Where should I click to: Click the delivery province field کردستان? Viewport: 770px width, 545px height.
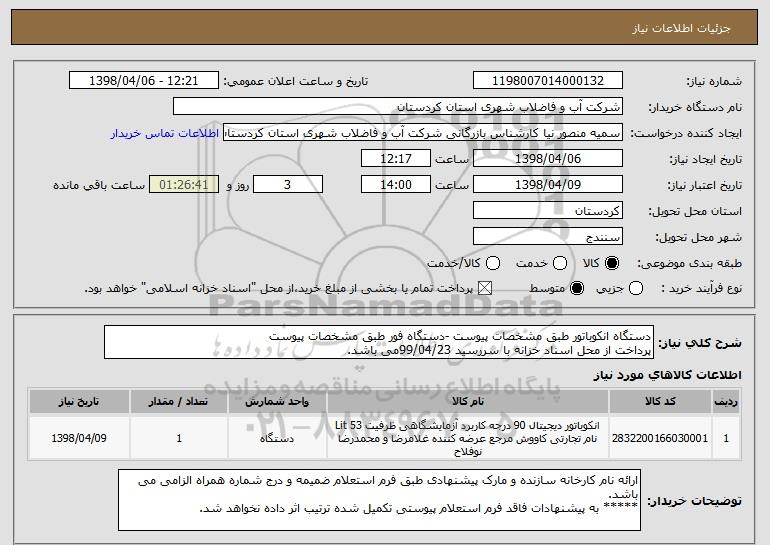[x=548, y=211]
